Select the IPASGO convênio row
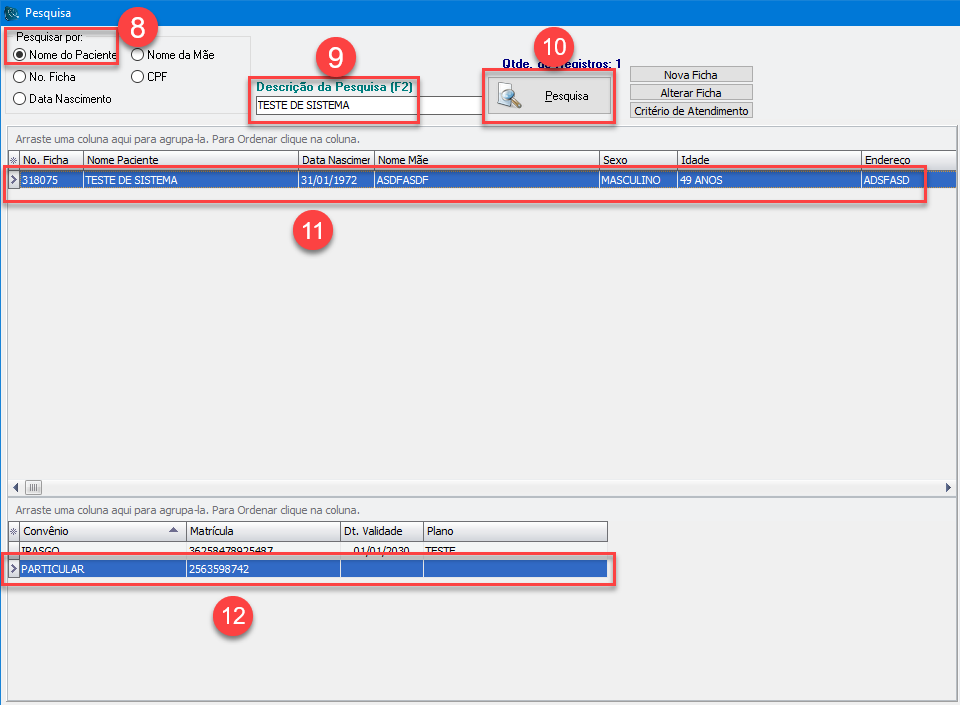This screenshot has width=960, height=705. click(x=100, y=551)
